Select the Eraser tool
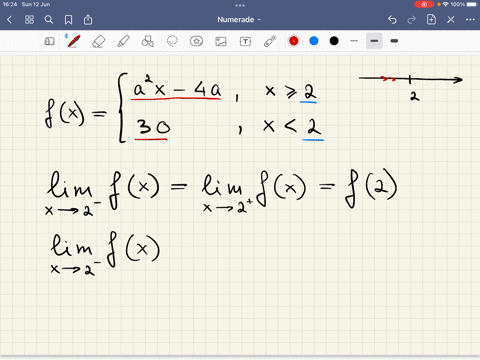 [x=98, y=41]
